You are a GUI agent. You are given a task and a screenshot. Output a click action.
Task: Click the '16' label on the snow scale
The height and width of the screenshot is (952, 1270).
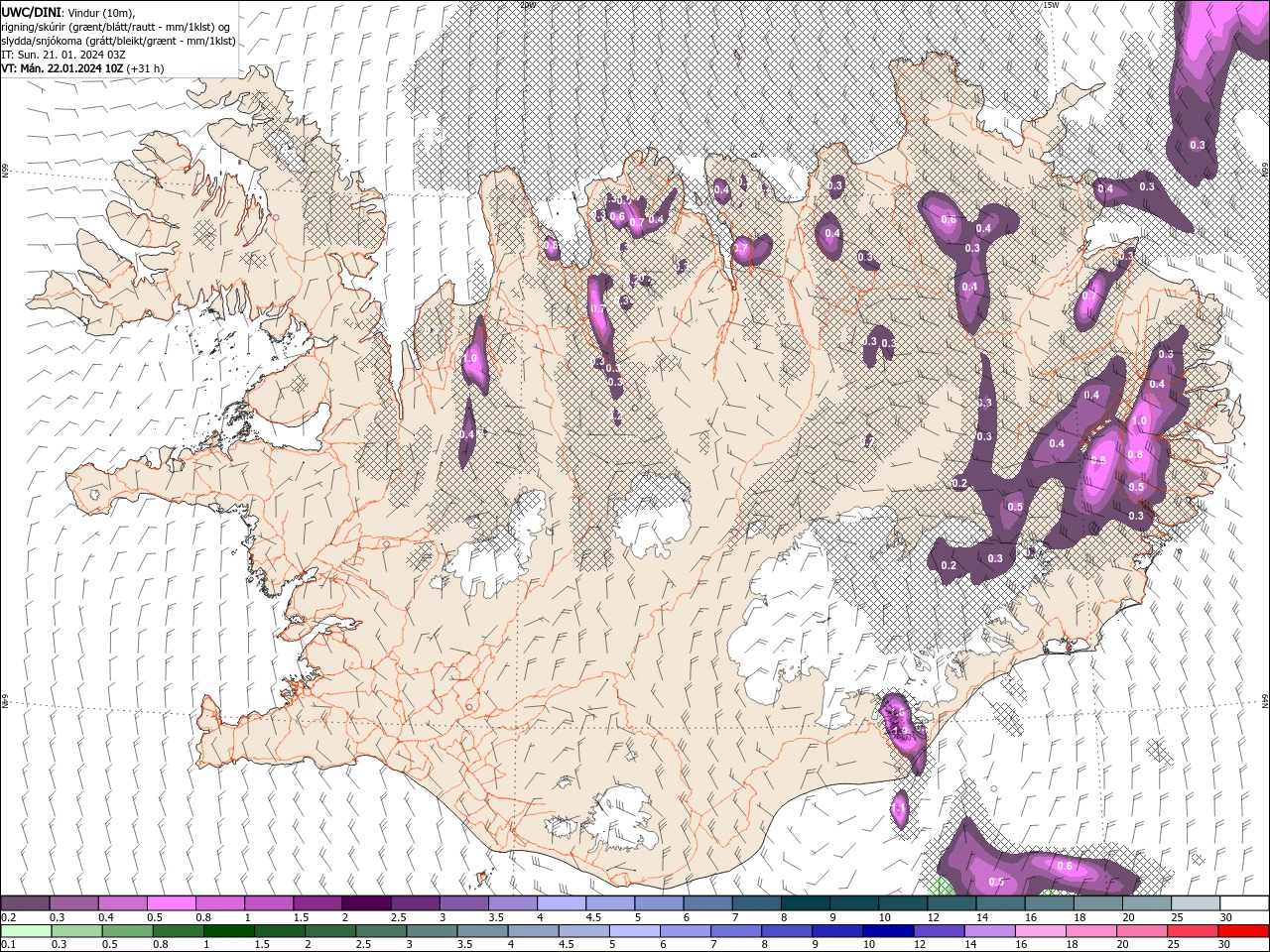click(x=1032, y=917)
